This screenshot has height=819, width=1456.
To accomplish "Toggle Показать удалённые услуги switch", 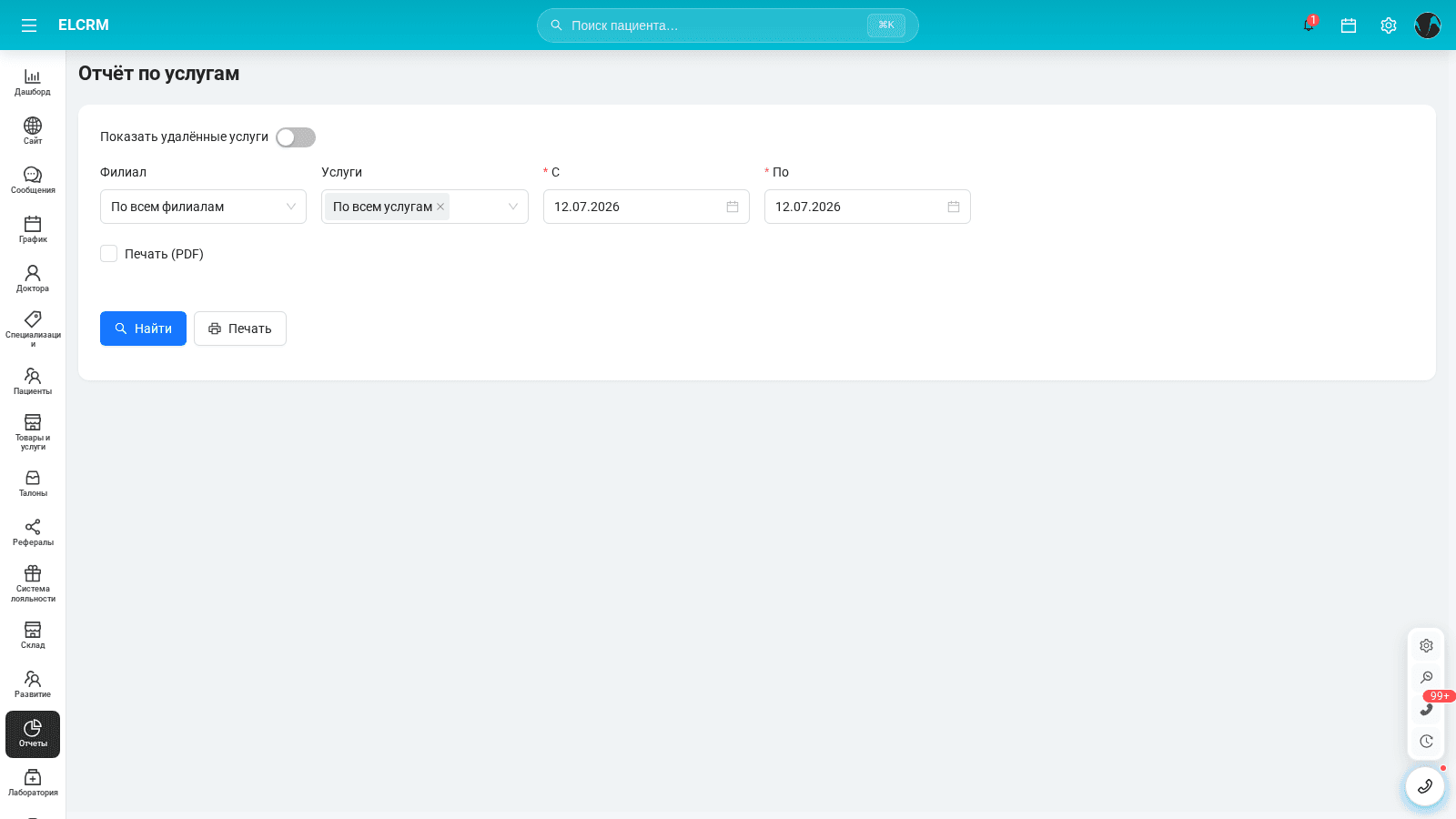I will point(296,137).
